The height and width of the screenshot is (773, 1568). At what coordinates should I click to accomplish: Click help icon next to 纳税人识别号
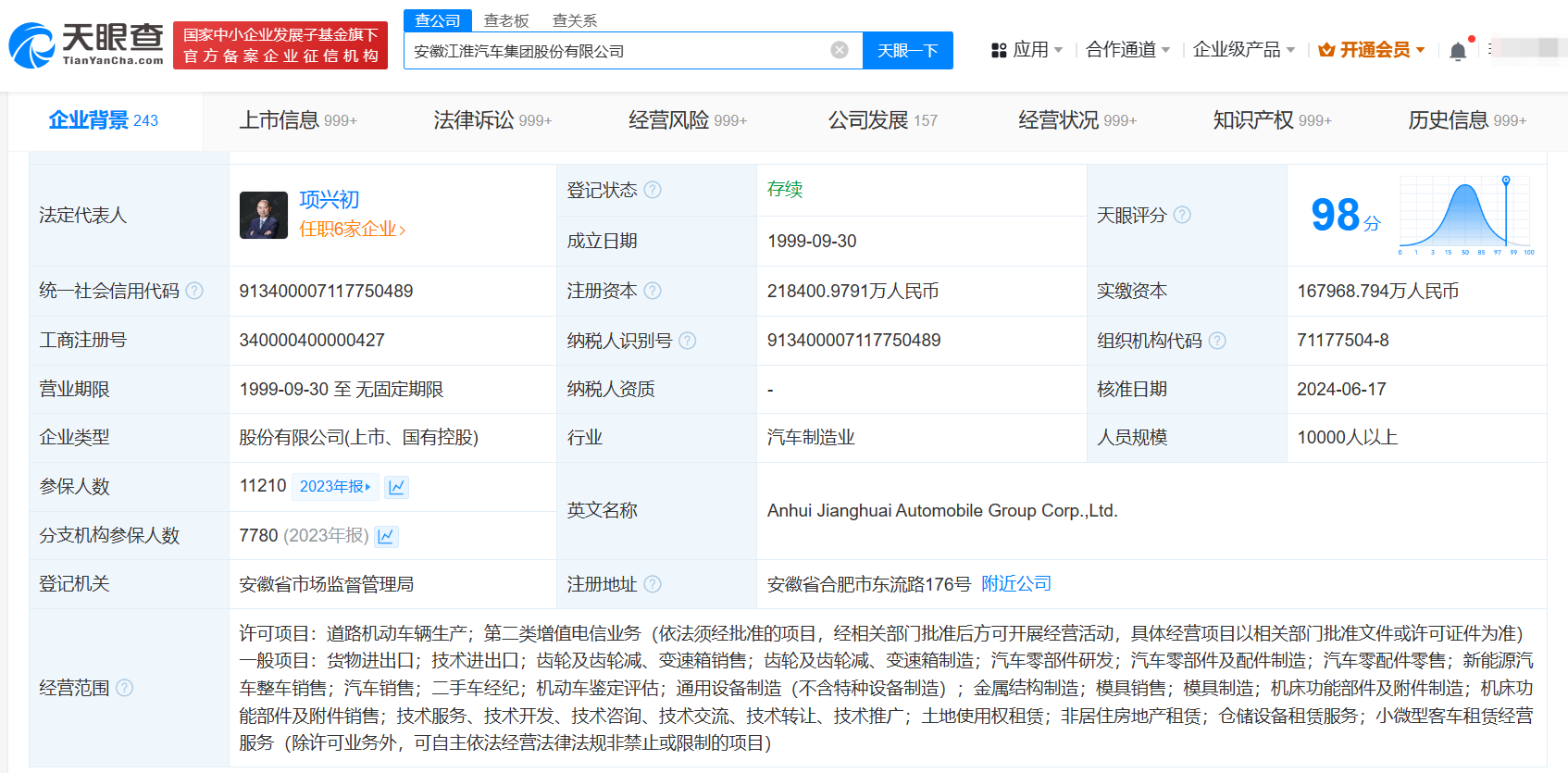pyautogui.click(x=687, y=341)
